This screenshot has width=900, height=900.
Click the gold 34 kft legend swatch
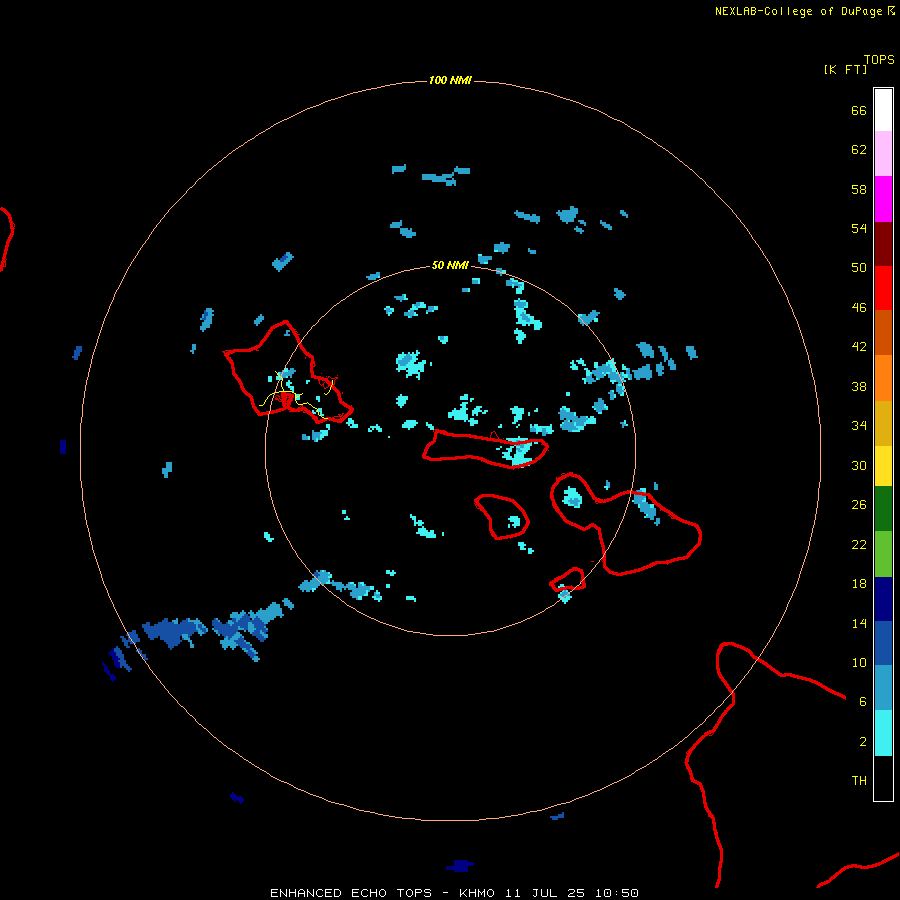tap(883, 423)
